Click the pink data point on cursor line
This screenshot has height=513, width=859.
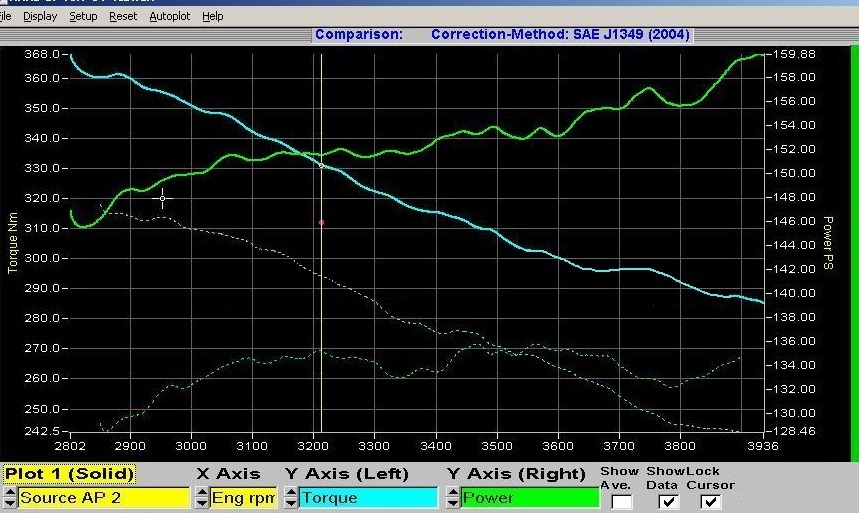(322, 223)
